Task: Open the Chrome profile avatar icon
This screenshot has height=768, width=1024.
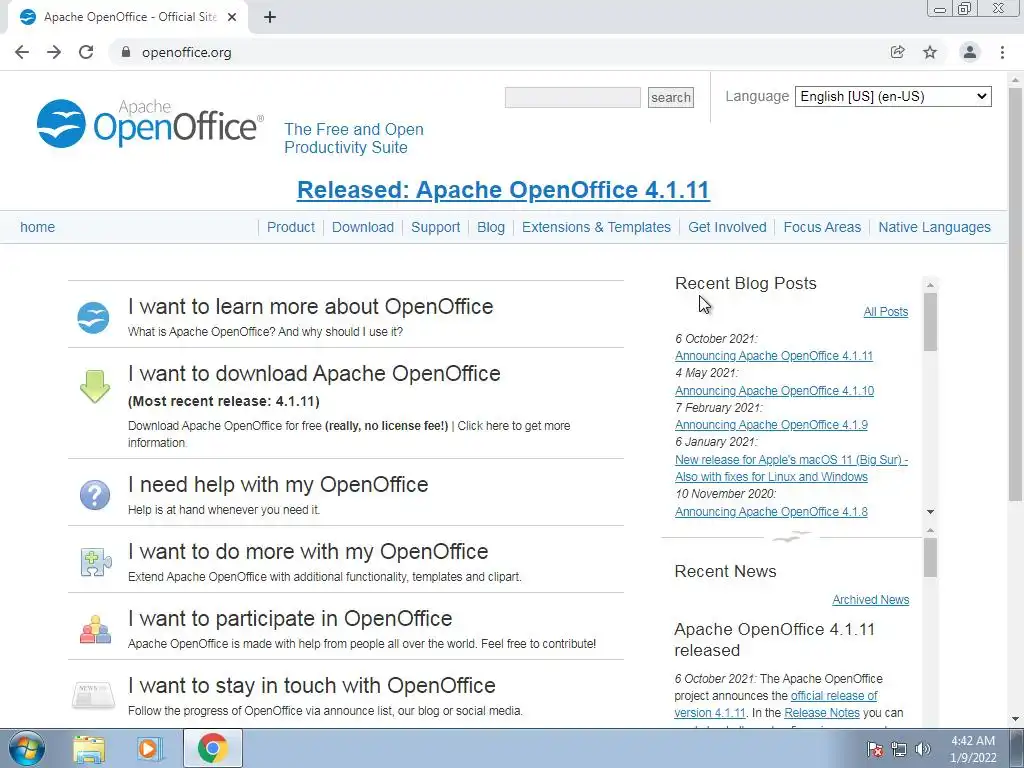Action: coord(970,52)
